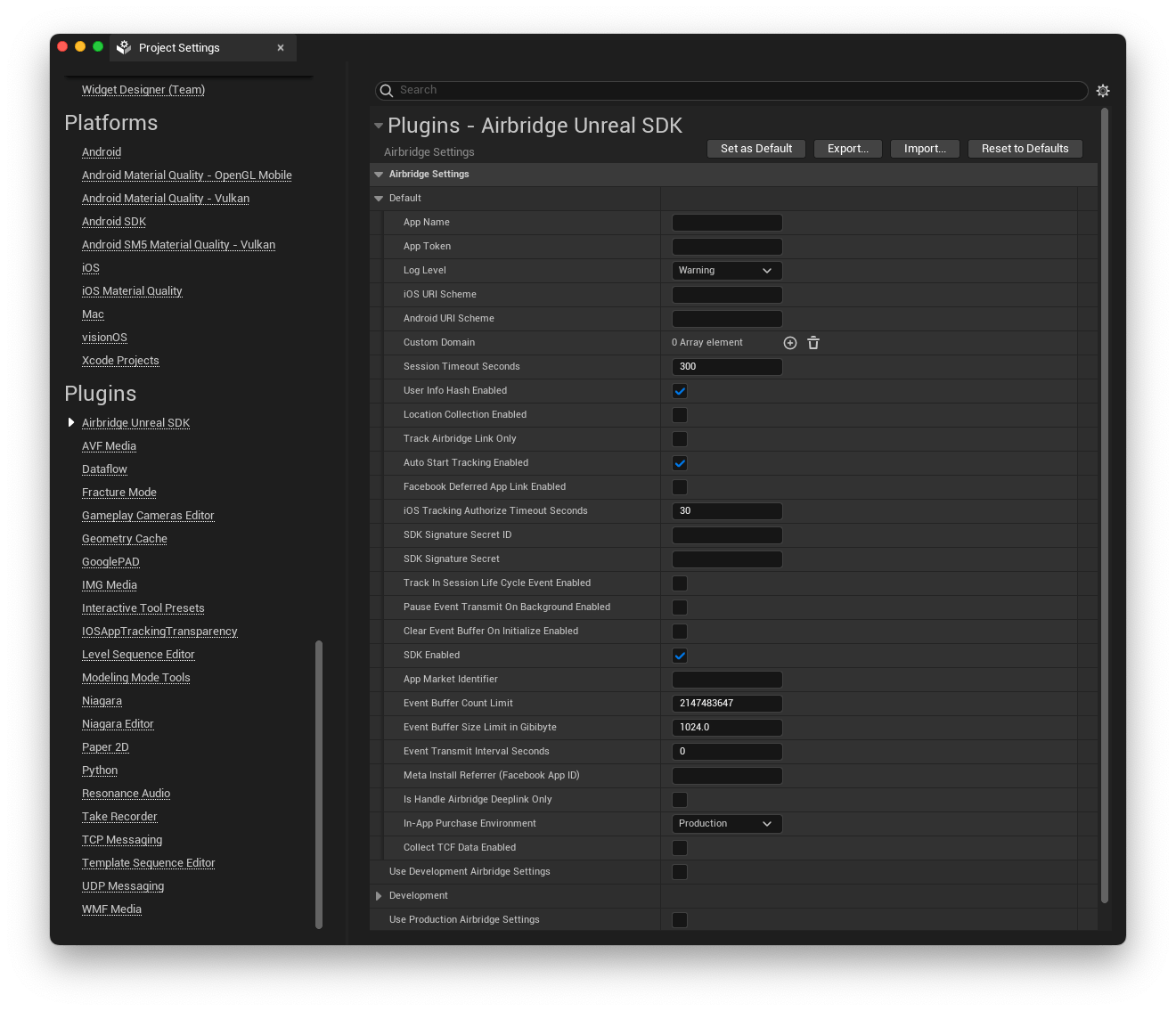Click Meta Install Referrer field
1176x1011 pixels.
[727, 776]
